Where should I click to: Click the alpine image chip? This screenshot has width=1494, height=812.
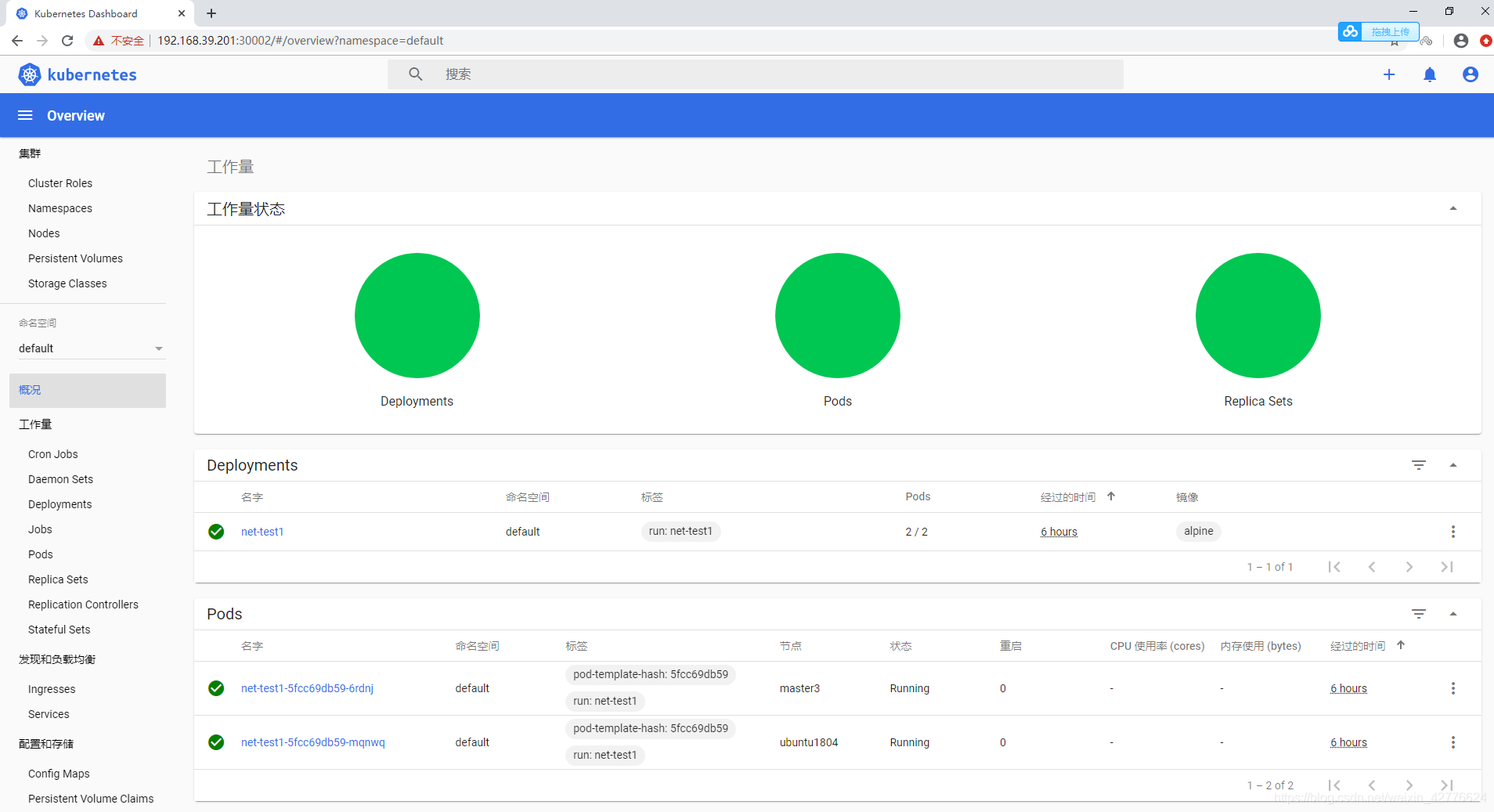click(x=1198, y=531)
